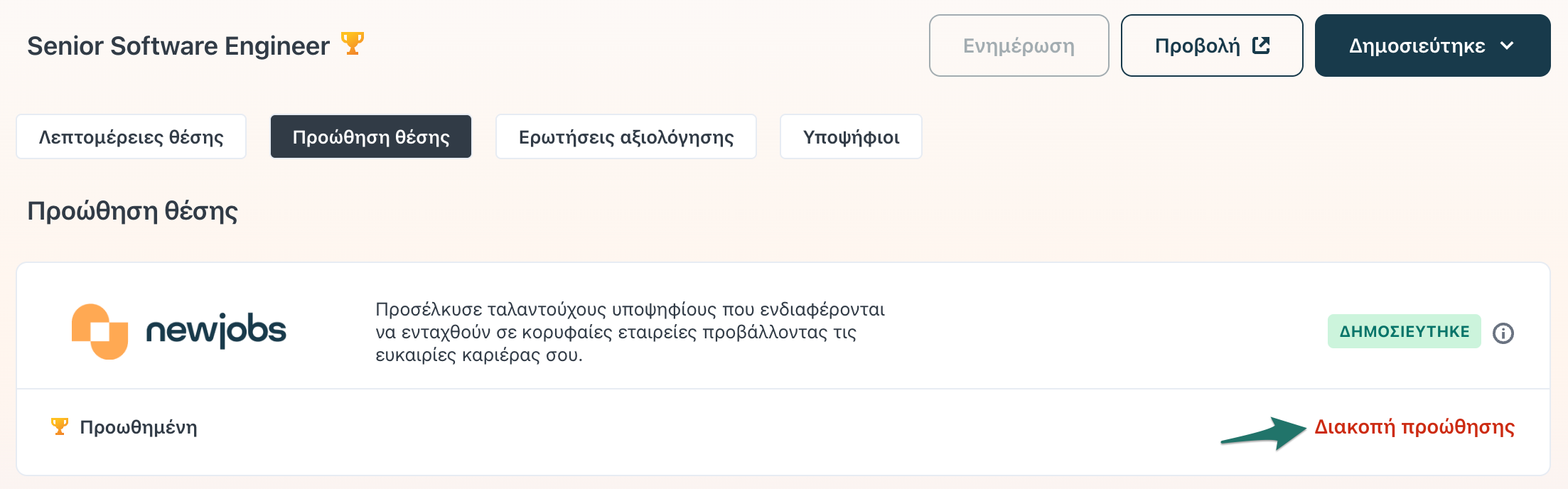The image size is (1568, 489).
Task: Expand the Δημοσιεύτηκε dropdown chevron
Action: point(1507,45)
